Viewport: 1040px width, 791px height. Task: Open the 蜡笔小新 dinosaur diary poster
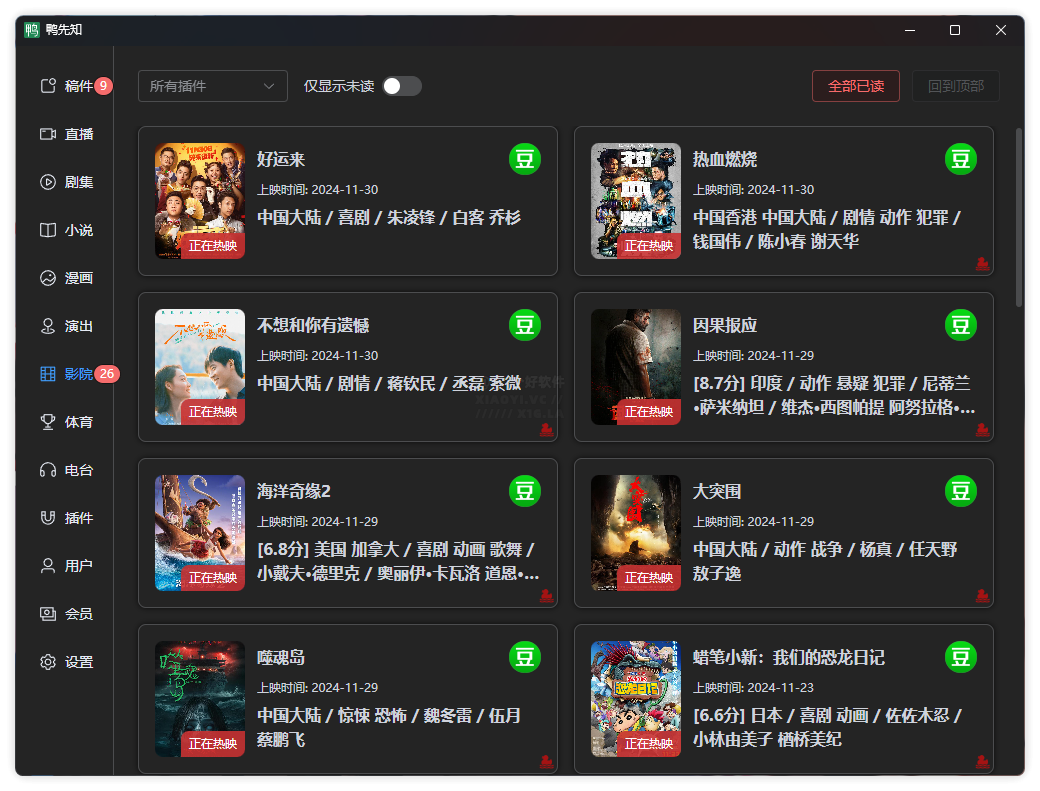(x=635, y=699)
